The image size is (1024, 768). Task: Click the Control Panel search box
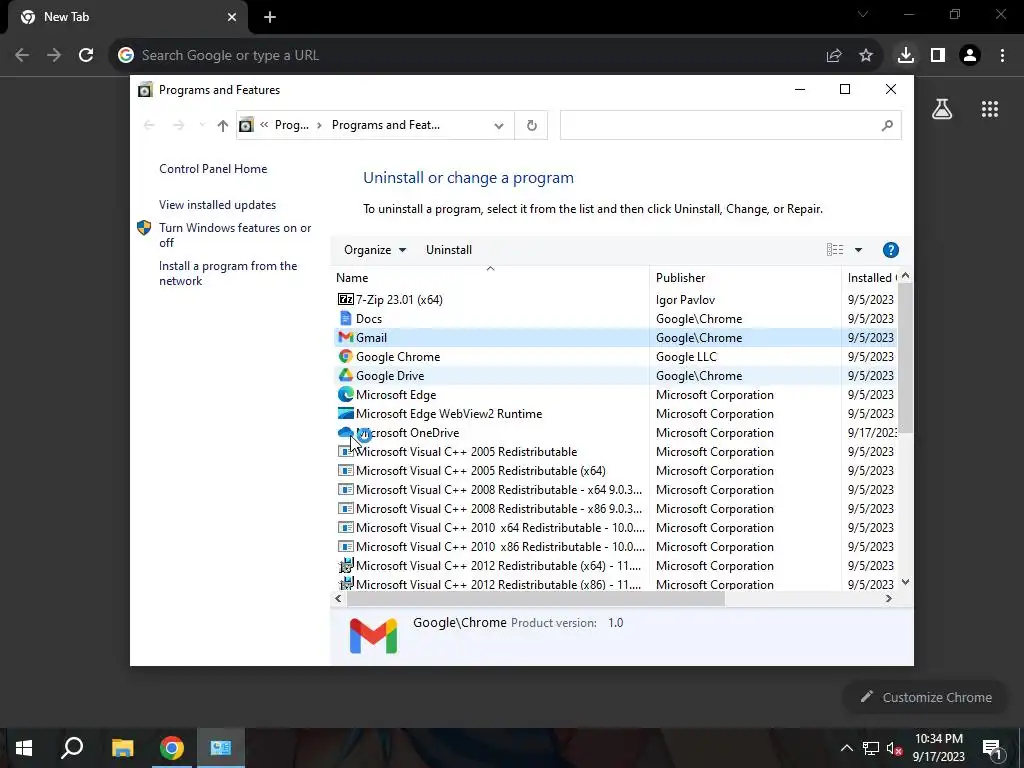pyautogui.click(x=730, y=125)
